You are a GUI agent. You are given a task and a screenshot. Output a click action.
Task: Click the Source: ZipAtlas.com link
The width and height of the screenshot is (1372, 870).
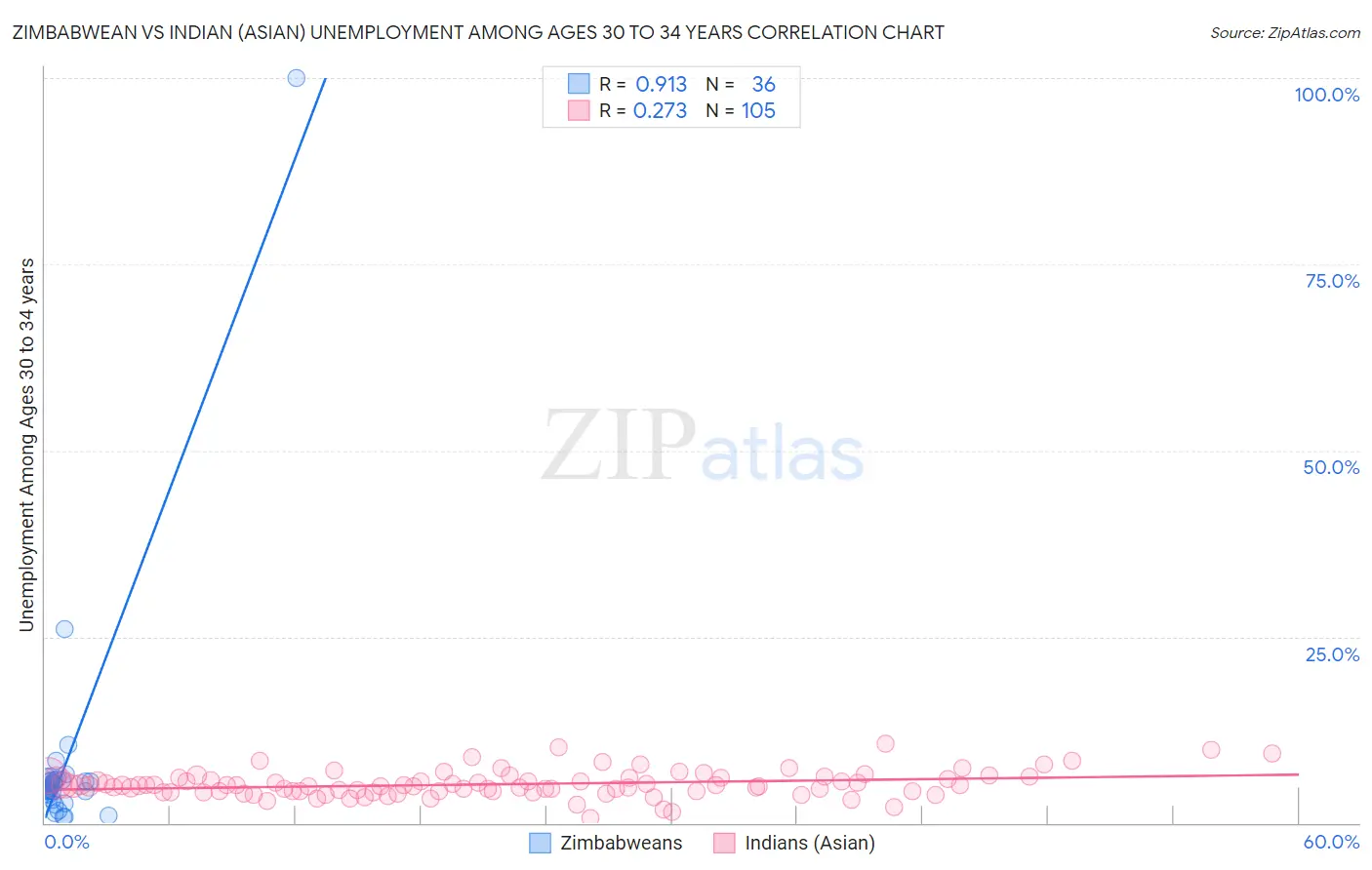1285,32
